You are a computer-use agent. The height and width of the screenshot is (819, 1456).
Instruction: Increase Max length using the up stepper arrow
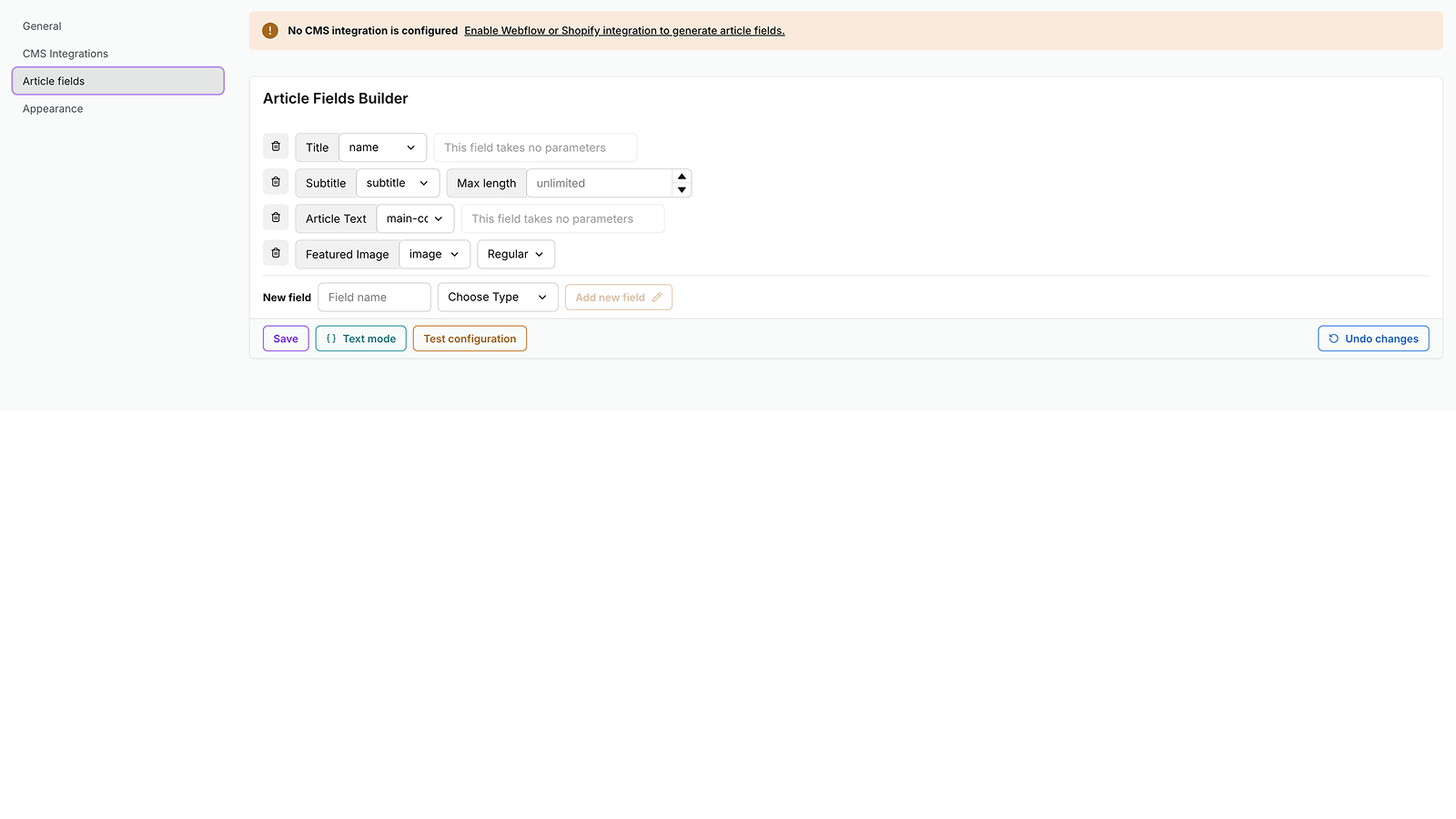[x=682, y=176]
